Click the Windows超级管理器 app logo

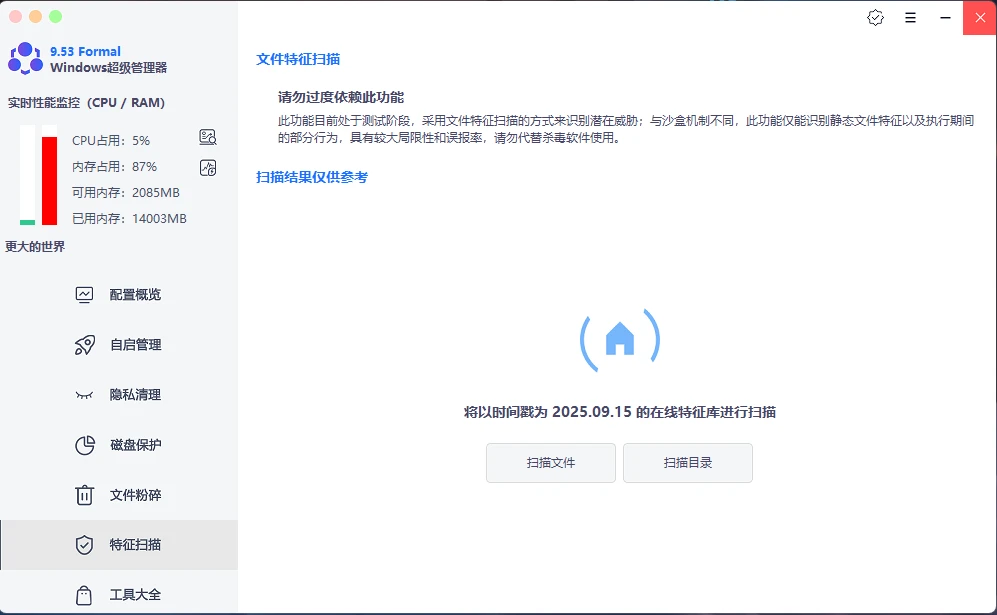click(23, 60)
